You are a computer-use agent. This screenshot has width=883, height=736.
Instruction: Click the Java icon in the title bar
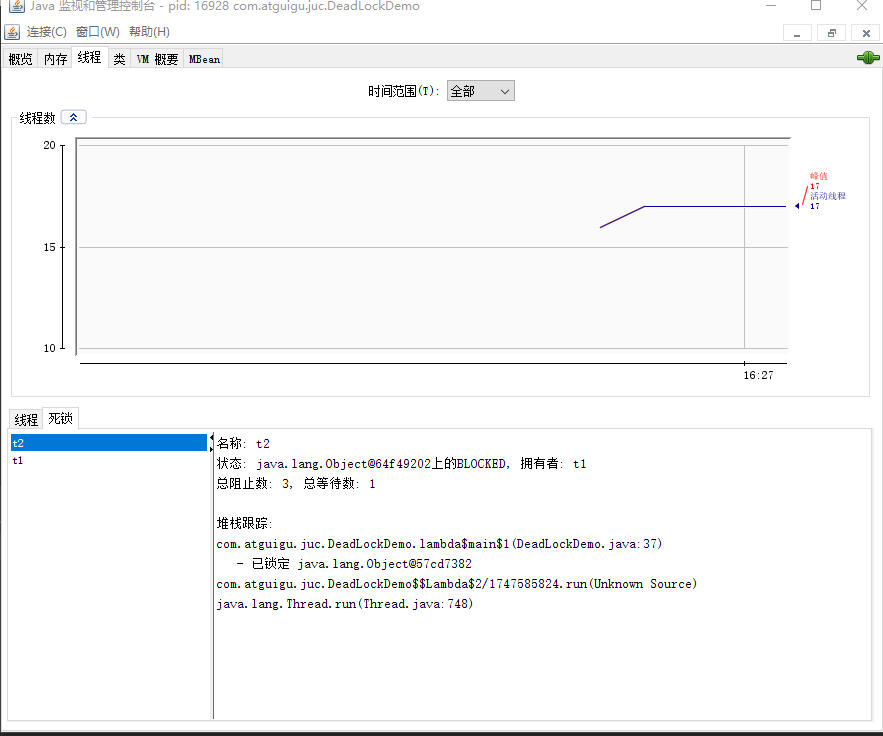17,6
